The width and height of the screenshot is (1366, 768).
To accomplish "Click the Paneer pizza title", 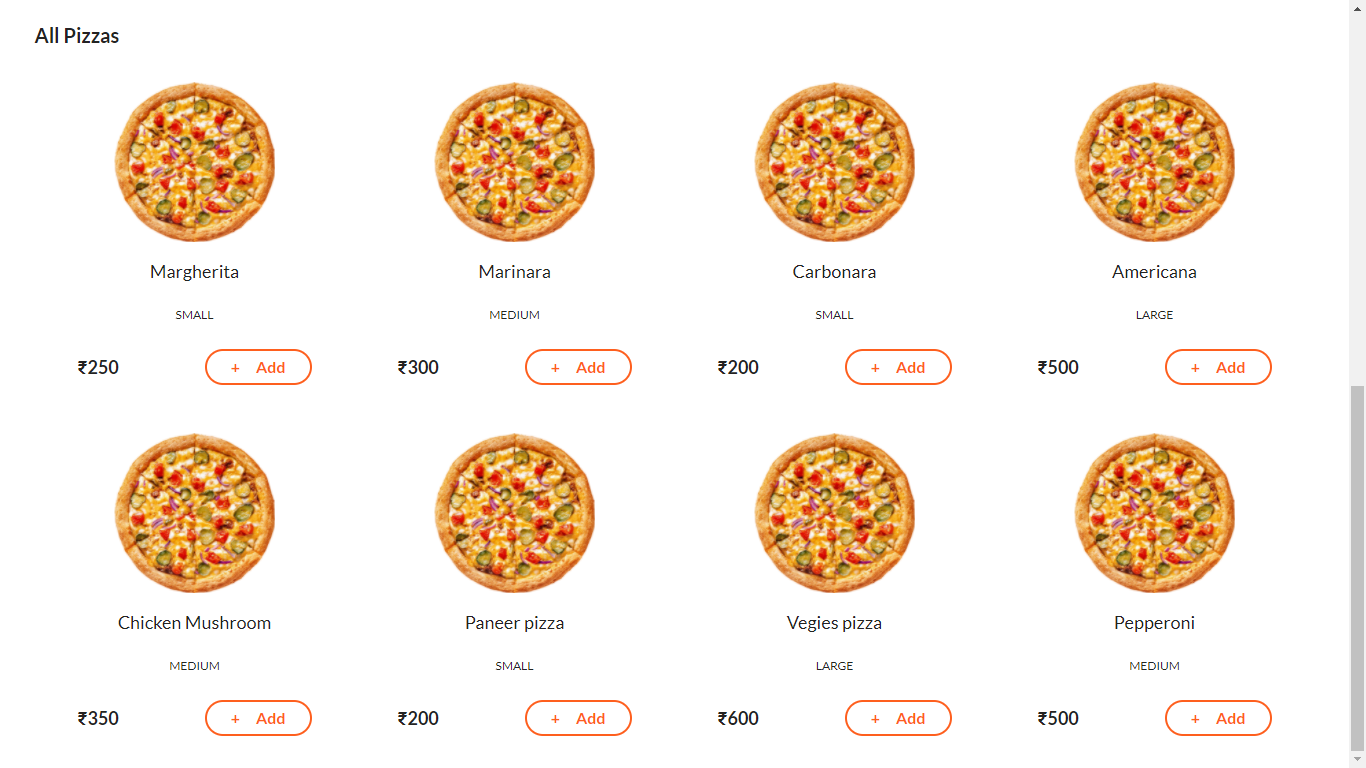I will tap(514, 622).
